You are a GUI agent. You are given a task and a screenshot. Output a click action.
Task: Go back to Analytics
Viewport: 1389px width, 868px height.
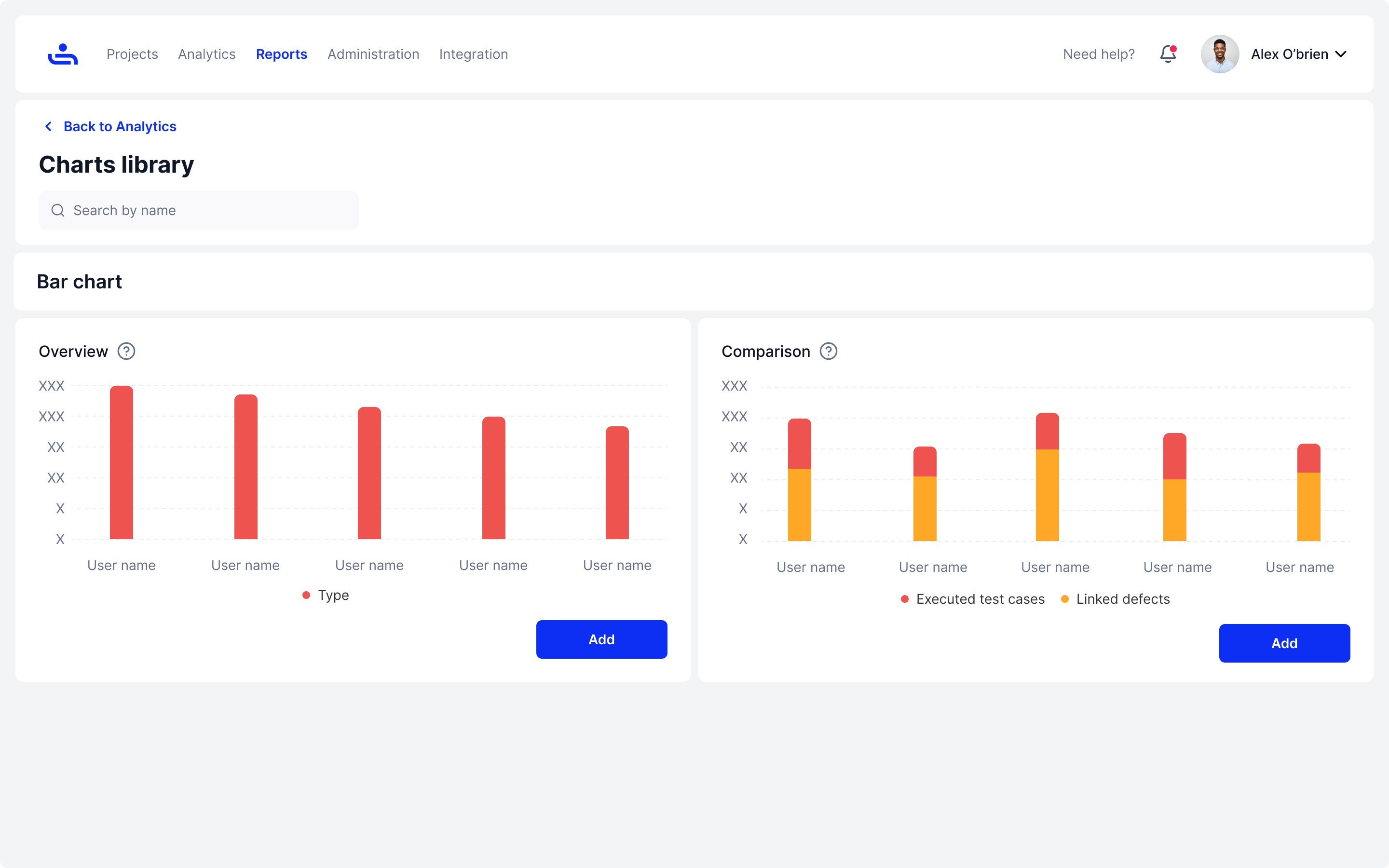[x=120, y=126]
